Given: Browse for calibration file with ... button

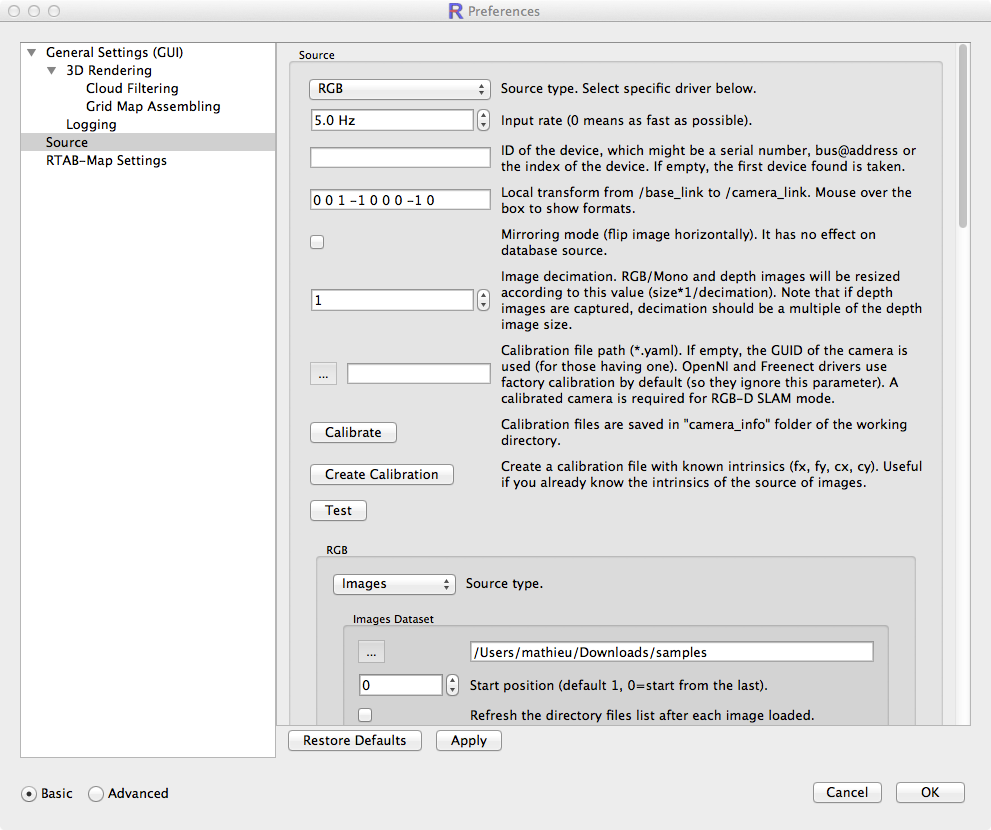Looking at the screenshot, I should pyautogui.click(x=324, y=374).
